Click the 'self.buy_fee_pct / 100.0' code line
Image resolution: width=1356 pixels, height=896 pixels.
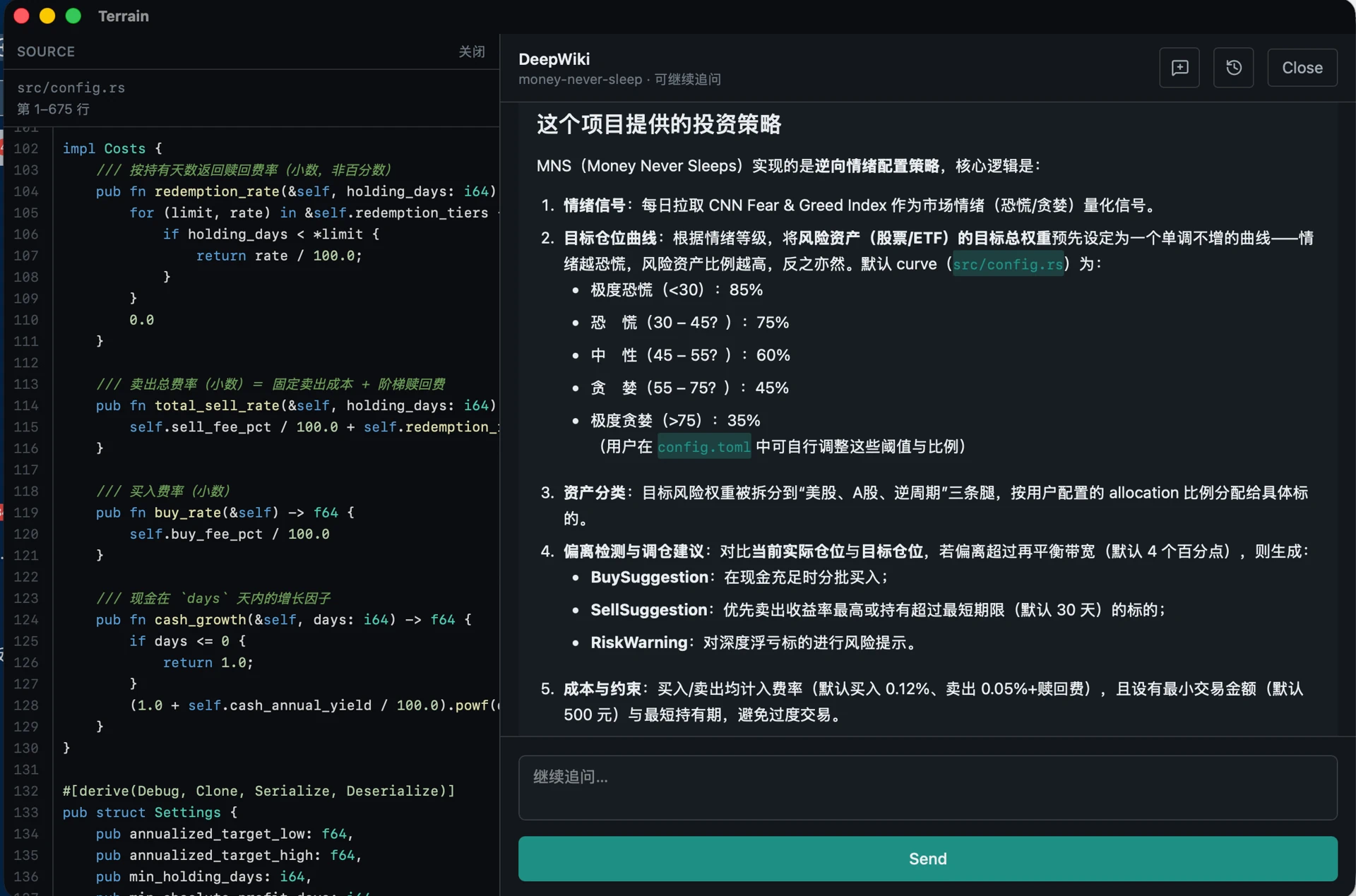230,534
